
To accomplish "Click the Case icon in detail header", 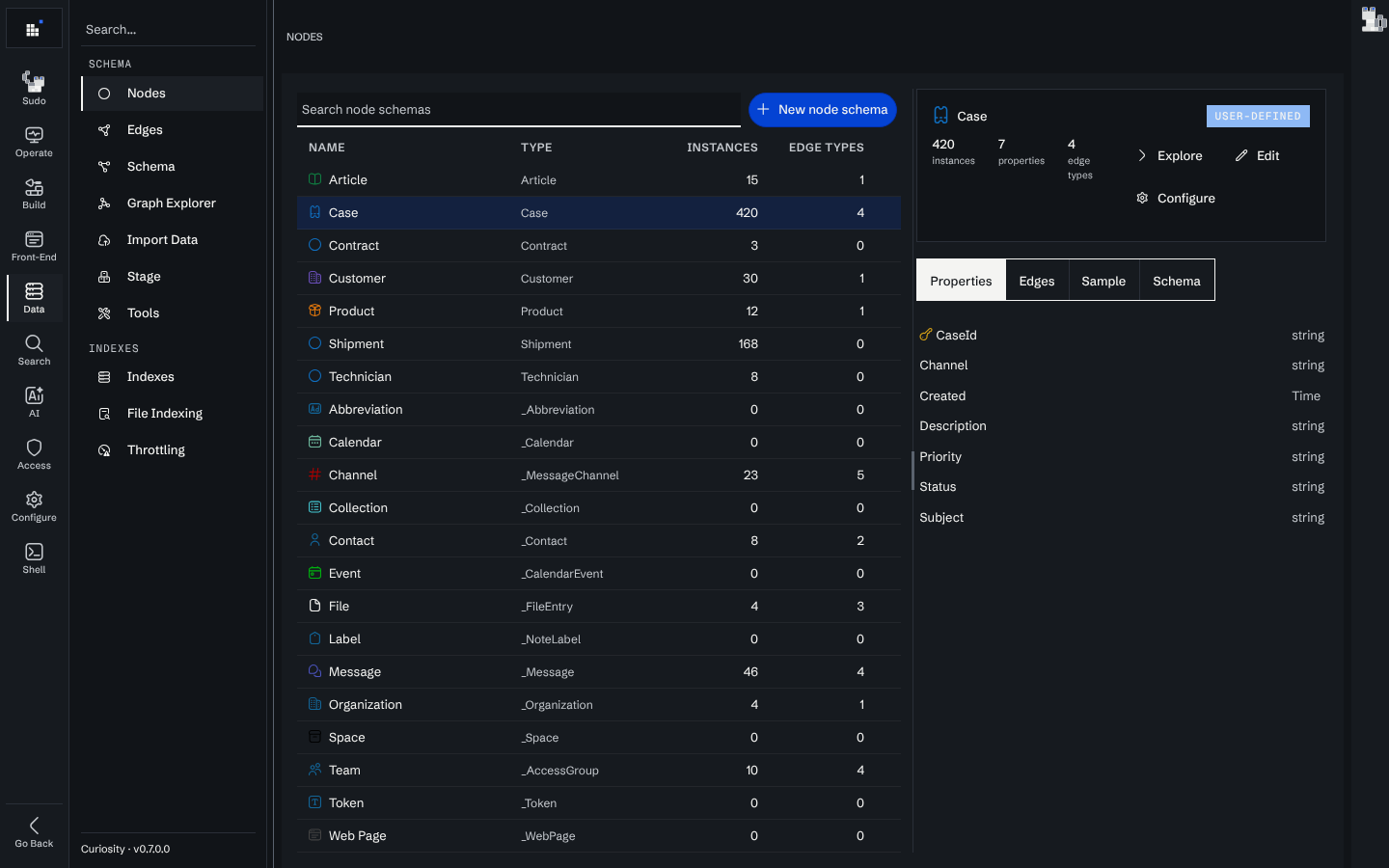I will tap(940, 116).
